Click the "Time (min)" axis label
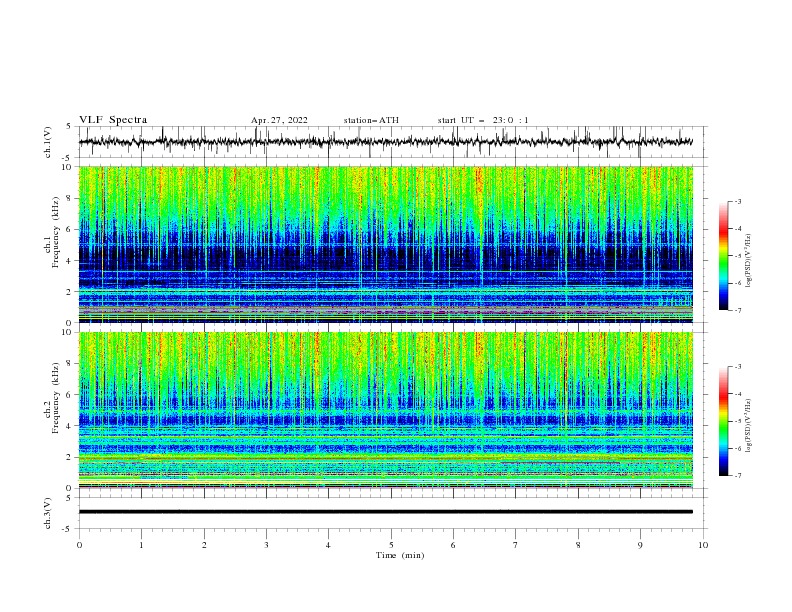 (x=400, y=555)
